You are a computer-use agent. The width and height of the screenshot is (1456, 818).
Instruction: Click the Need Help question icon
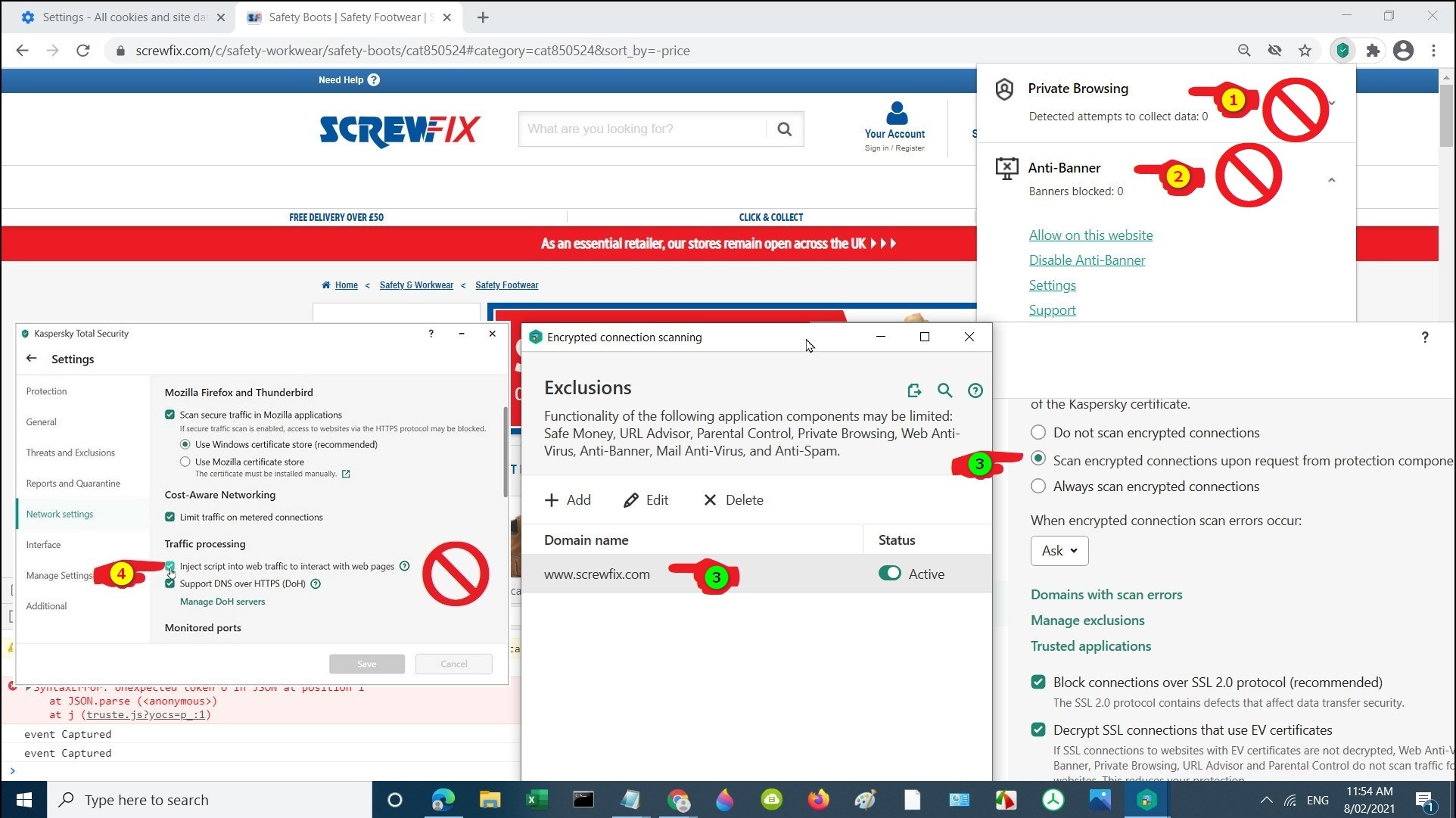click(374, 79)
